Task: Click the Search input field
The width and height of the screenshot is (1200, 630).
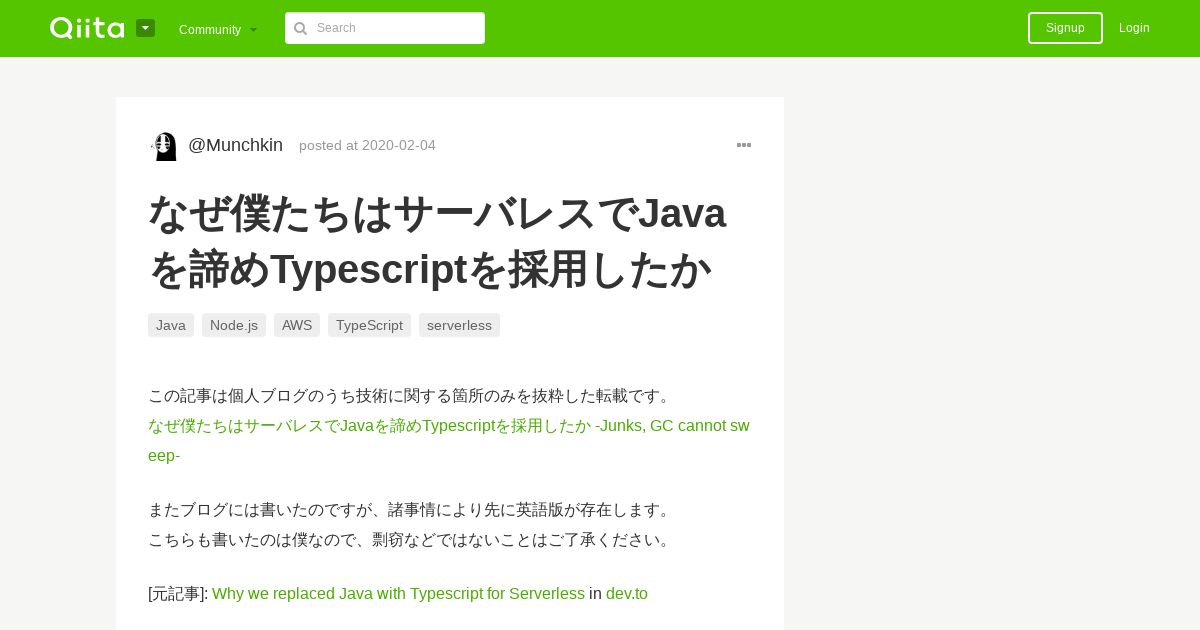Action: 385,28
